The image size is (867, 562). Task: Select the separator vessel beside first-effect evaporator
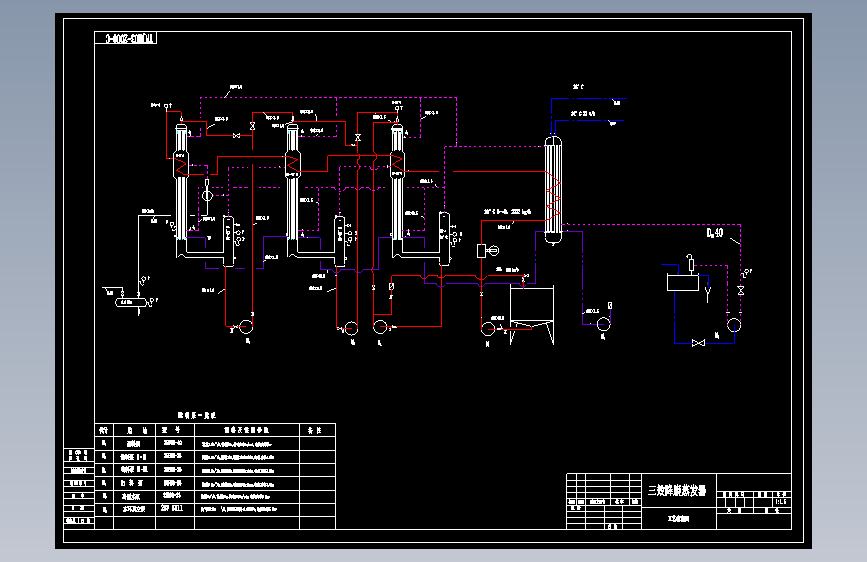(228, 241)
